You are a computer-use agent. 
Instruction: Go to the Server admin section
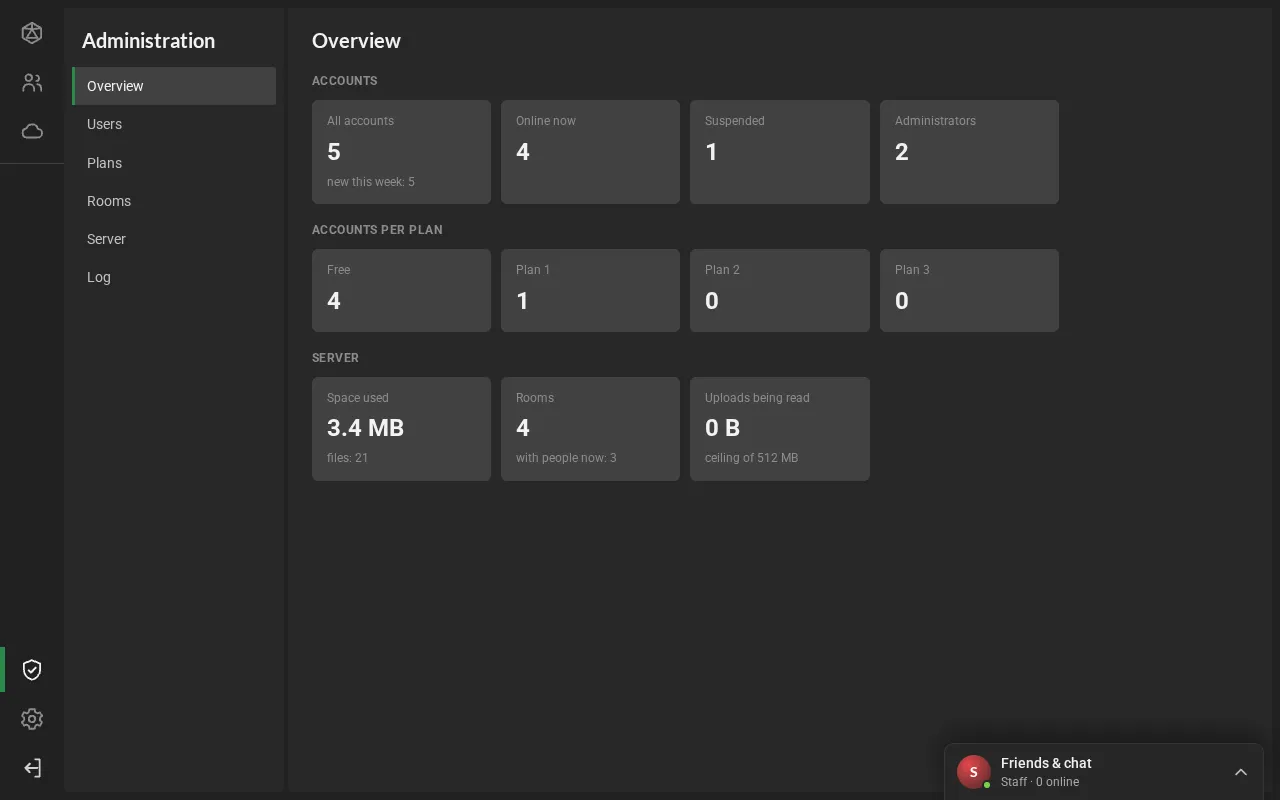coord(174,239)
